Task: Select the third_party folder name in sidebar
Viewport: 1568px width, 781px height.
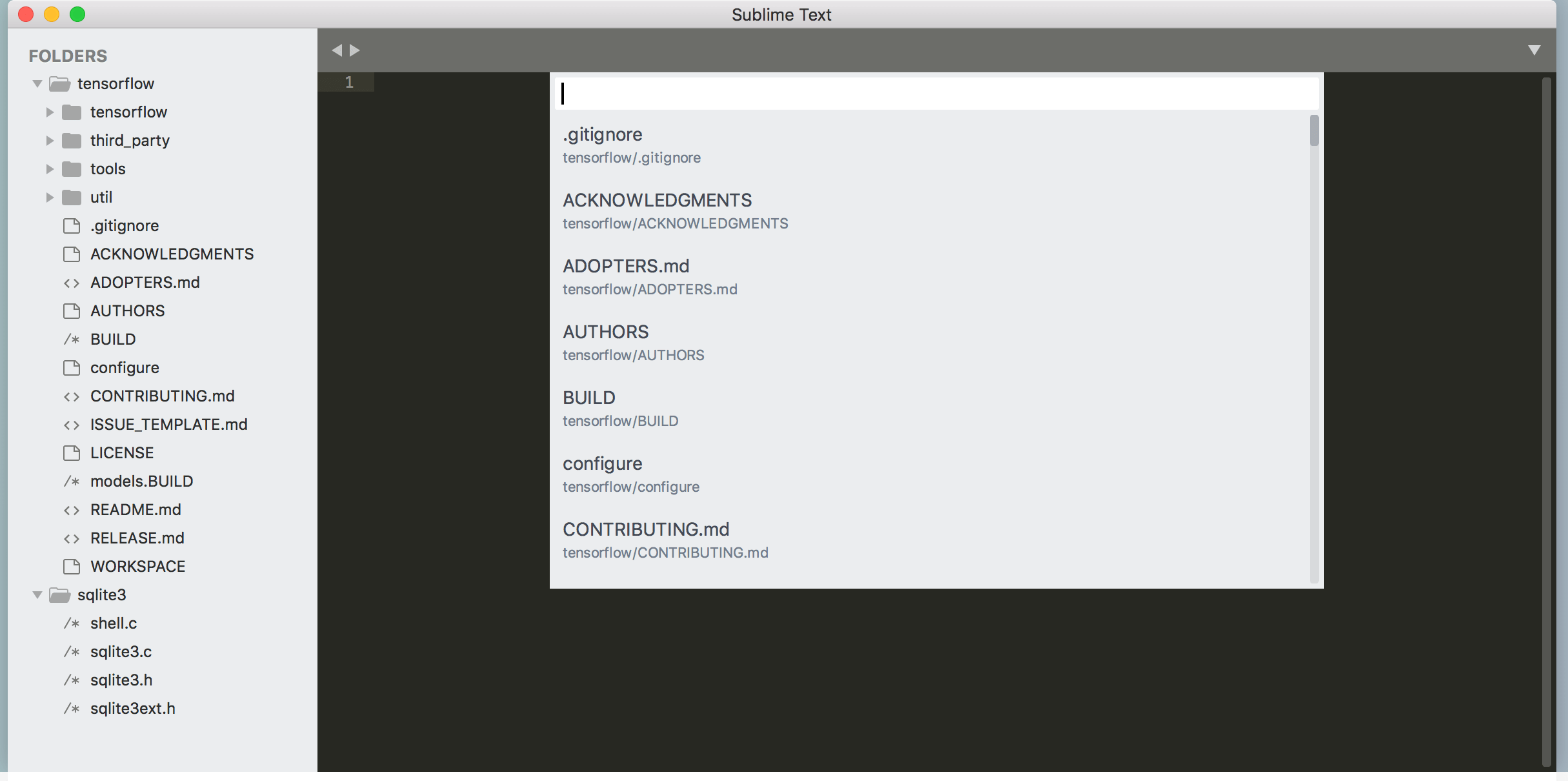Action: [x=130, y=141]
